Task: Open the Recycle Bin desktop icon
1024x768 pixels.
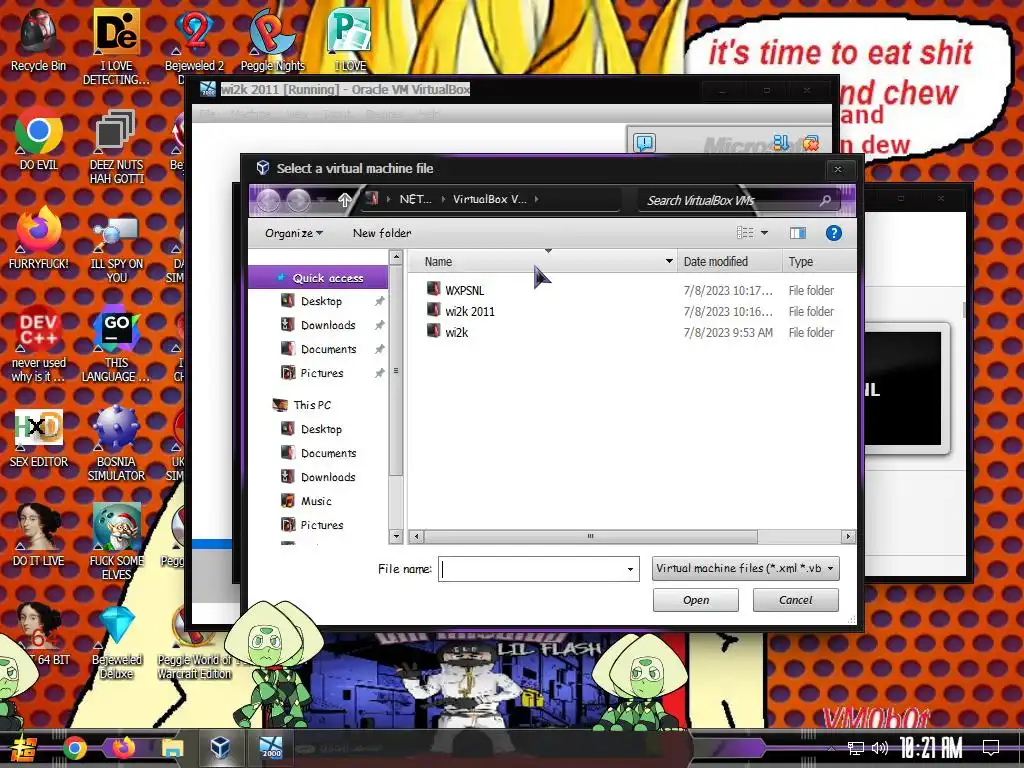Action: click(x=38, y=41)
